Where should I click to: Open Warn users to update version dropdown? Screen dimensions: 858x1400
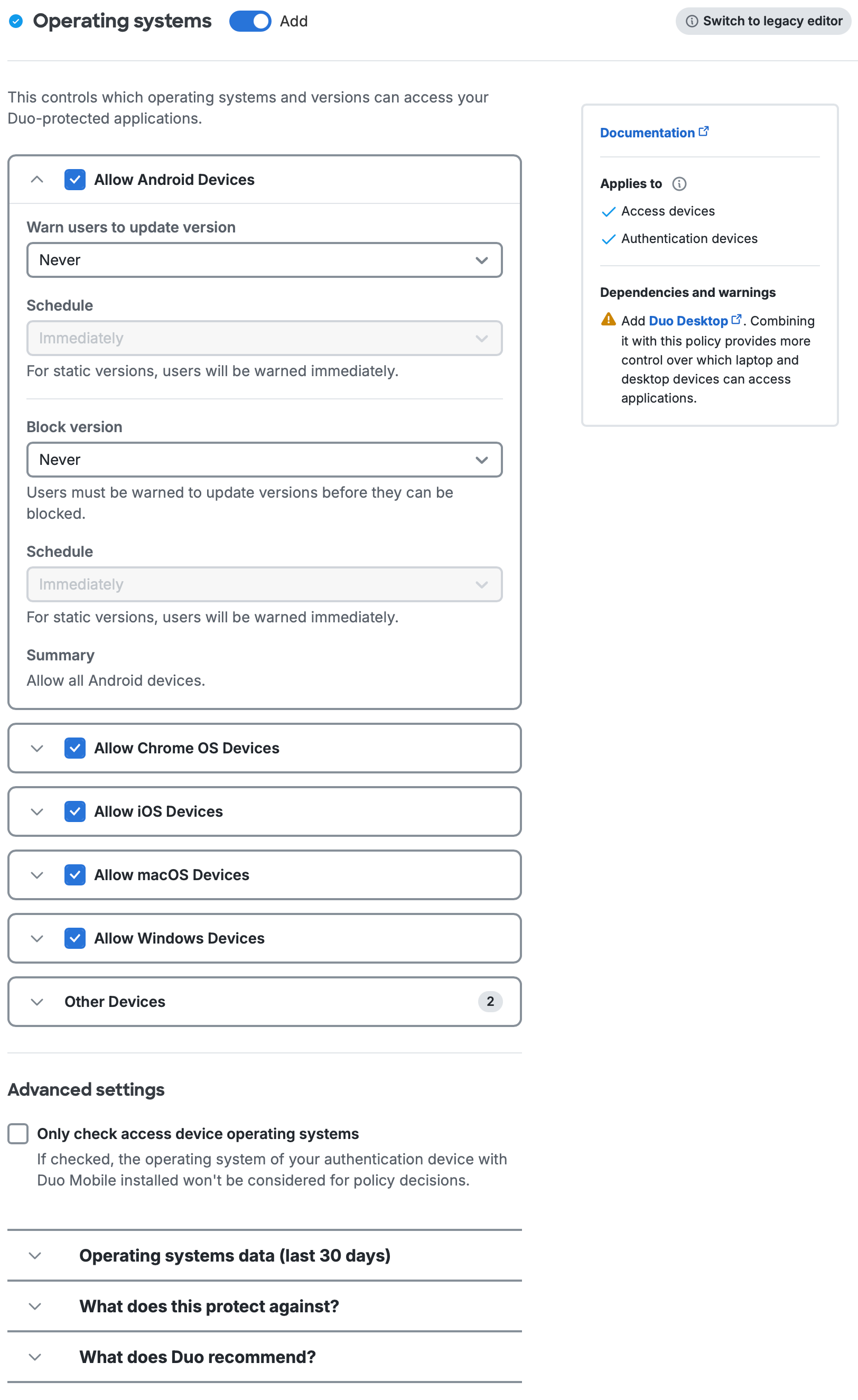[264, 260]
